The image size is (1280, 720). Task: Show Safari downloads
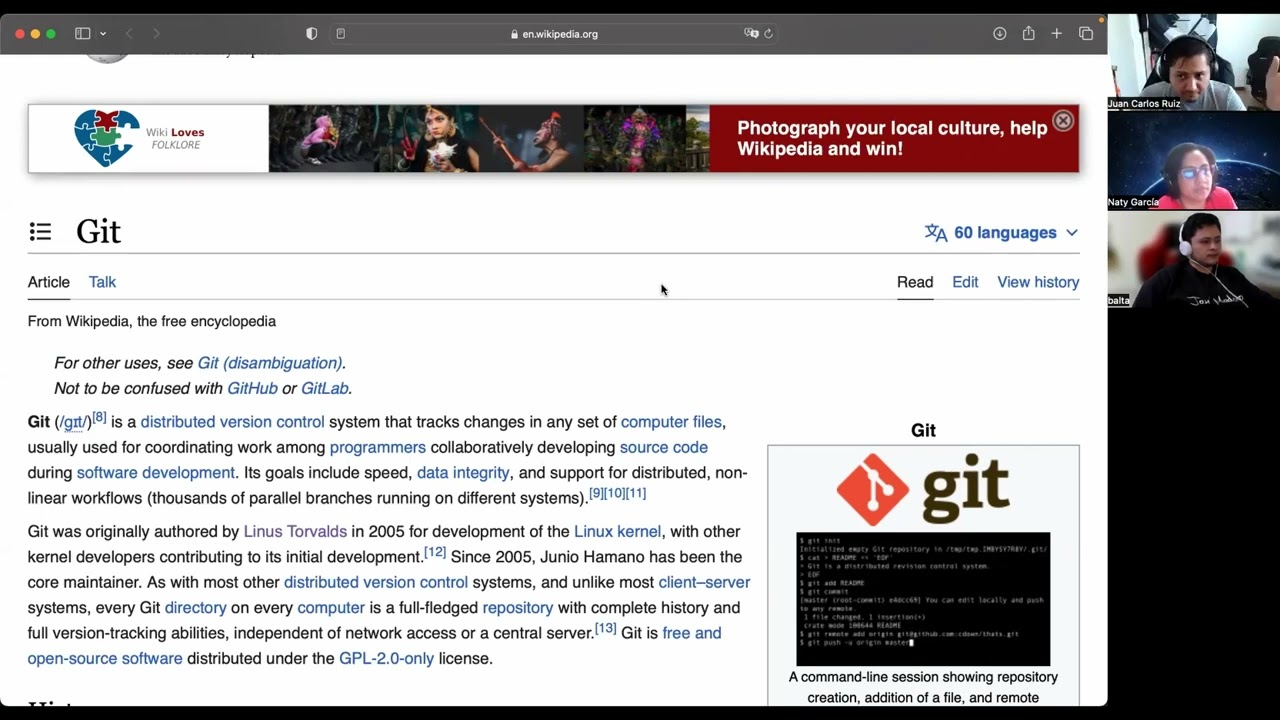coord(999,34)
